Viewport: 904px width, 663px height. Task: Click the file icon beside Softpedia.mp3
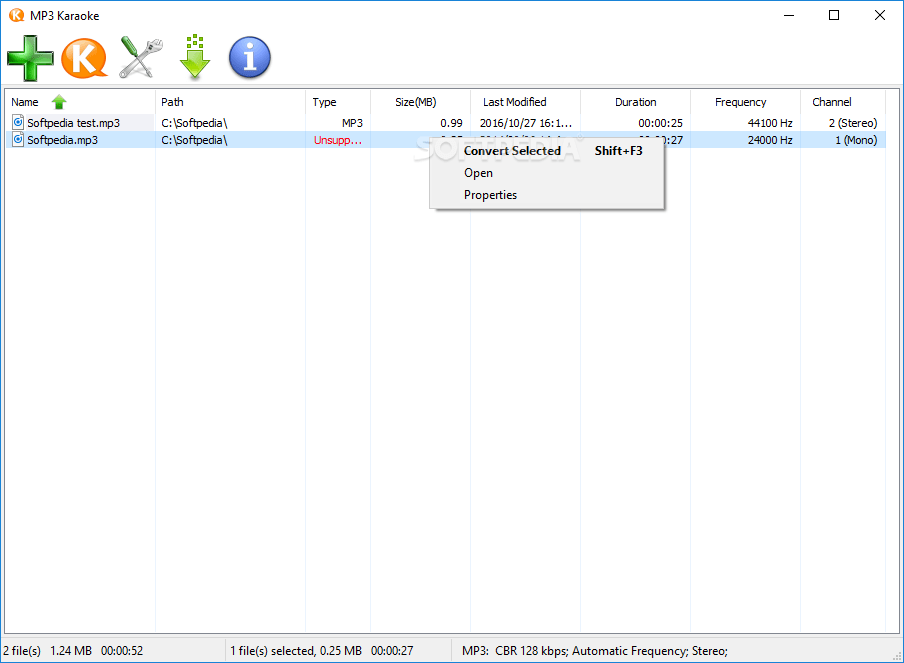pyautogui.click(x=17, y=140)
